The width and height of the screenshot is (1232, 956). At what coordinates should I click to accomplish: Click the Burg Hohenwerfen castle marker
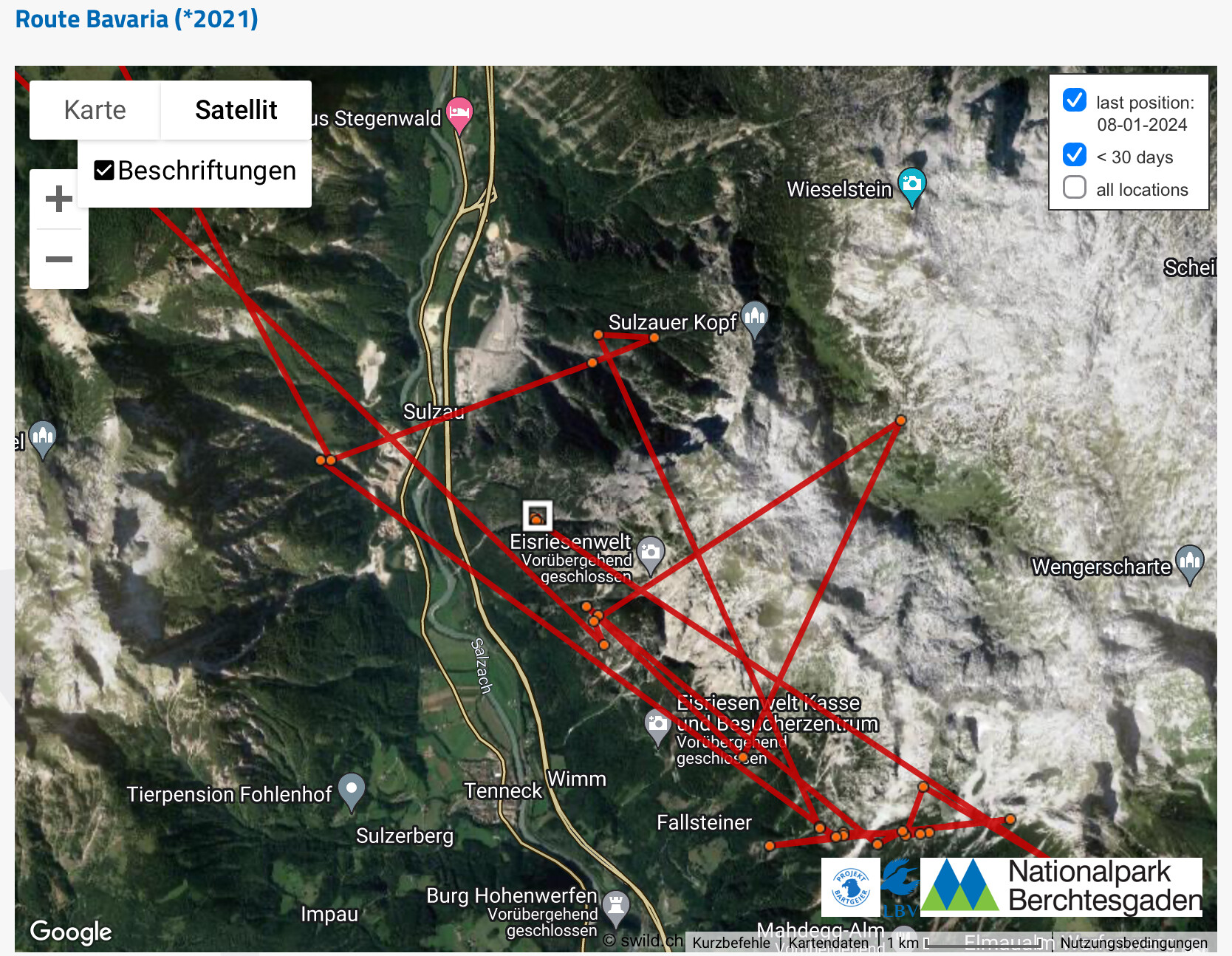pyautogui.click(x=615, y=908)
